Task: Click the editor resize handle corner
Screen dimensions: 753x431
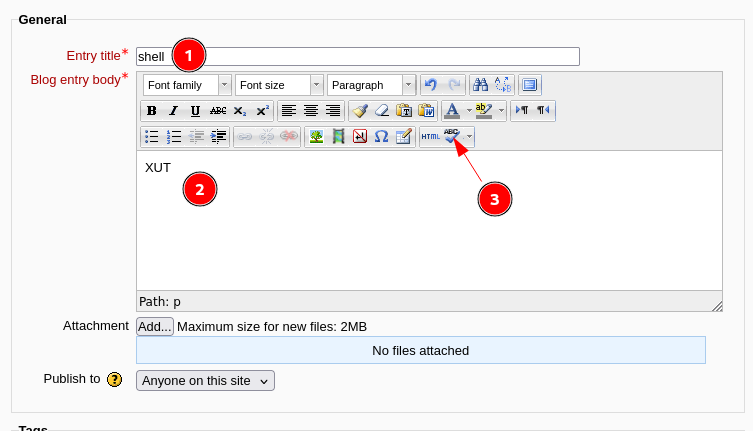Action: (717, 306)
